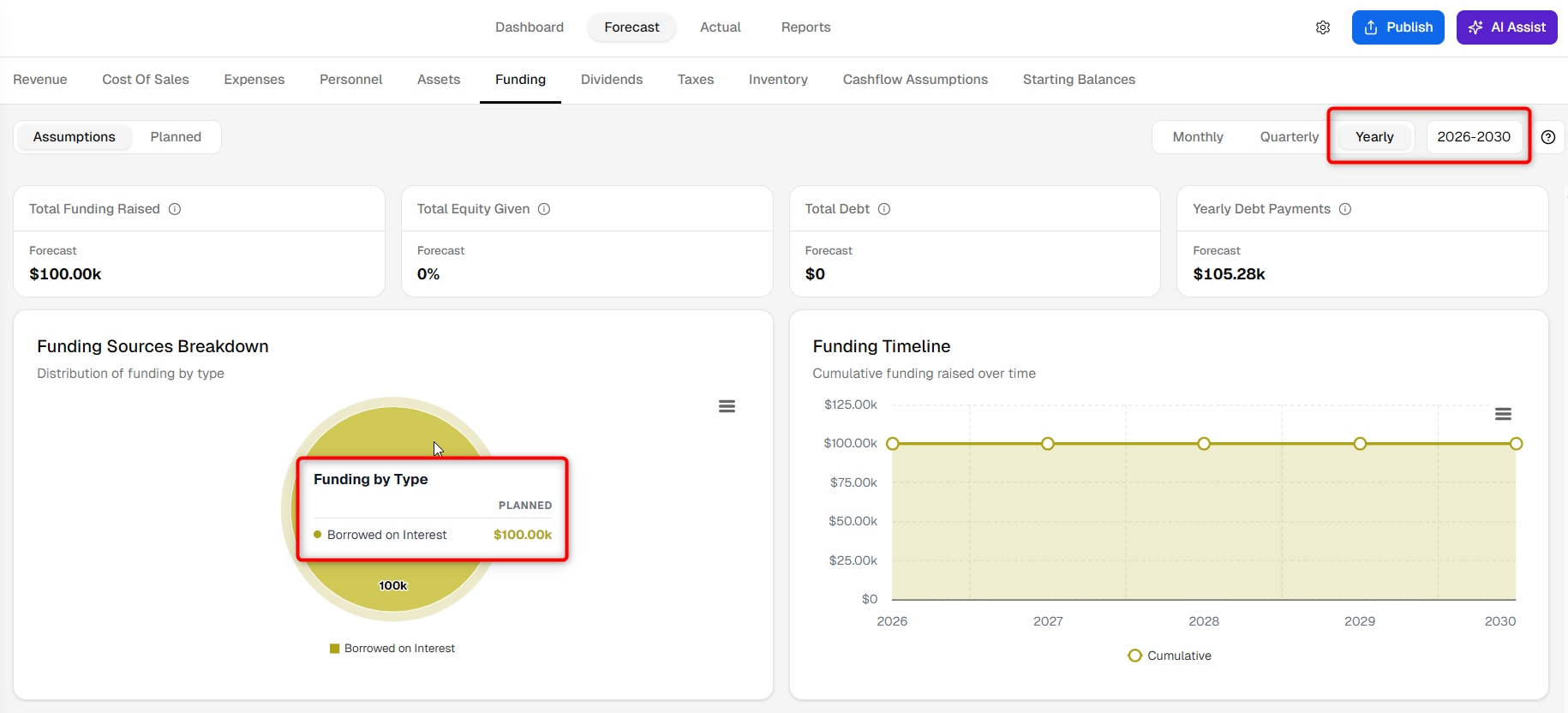Open the Reports tab
1568x713 pixels.
805,27
